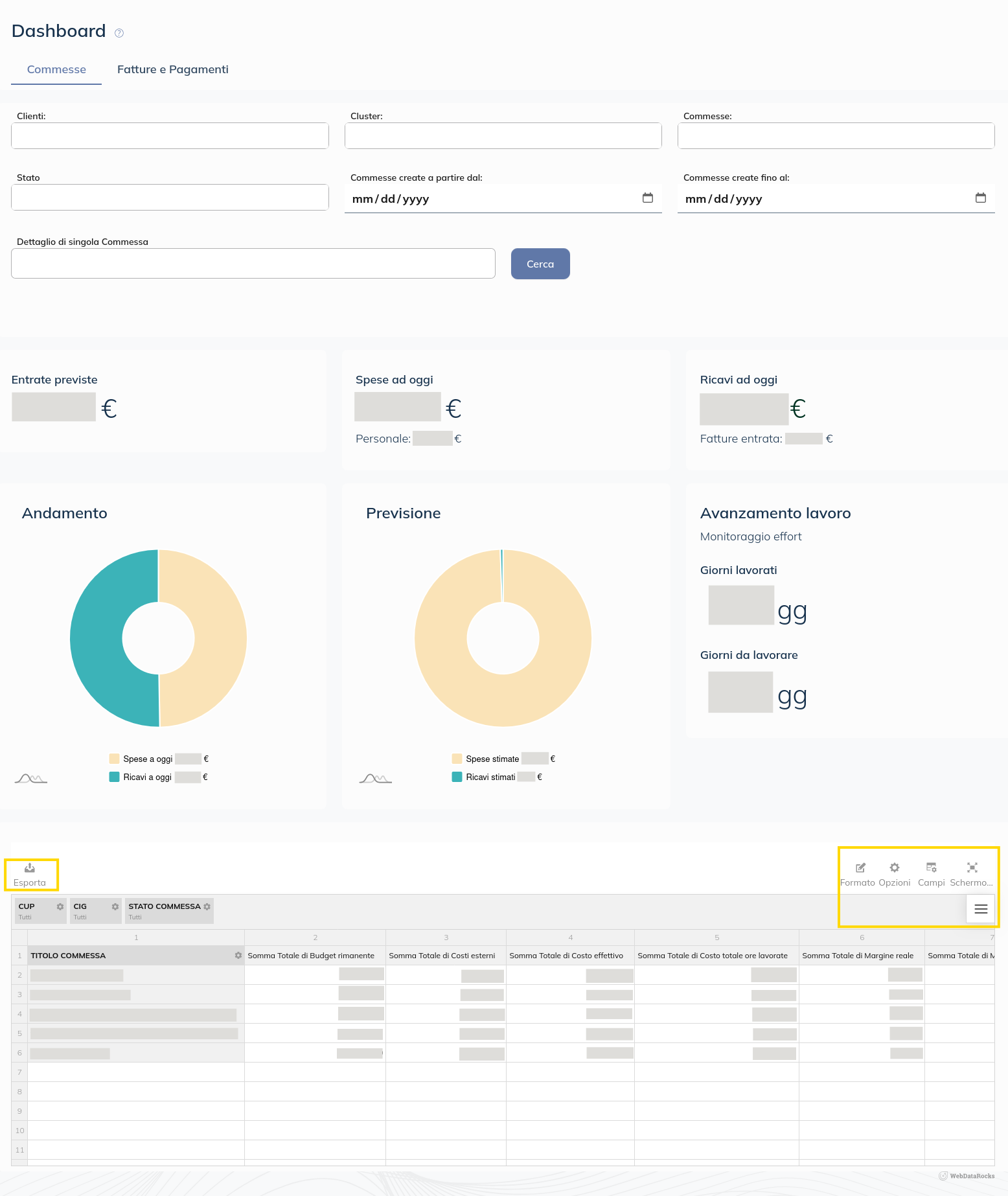Focus the 'Commesse create fino al' date field
The image size is (1008, 1196).
click(x=836, y=199)
